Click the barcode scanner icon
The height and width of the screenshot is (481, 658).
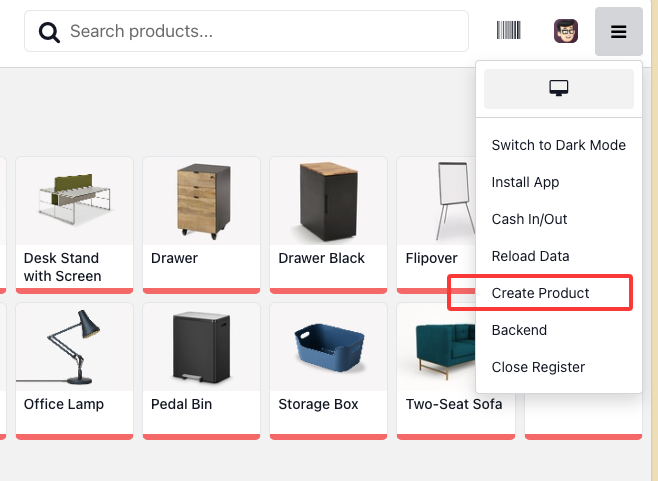point(508,31)
